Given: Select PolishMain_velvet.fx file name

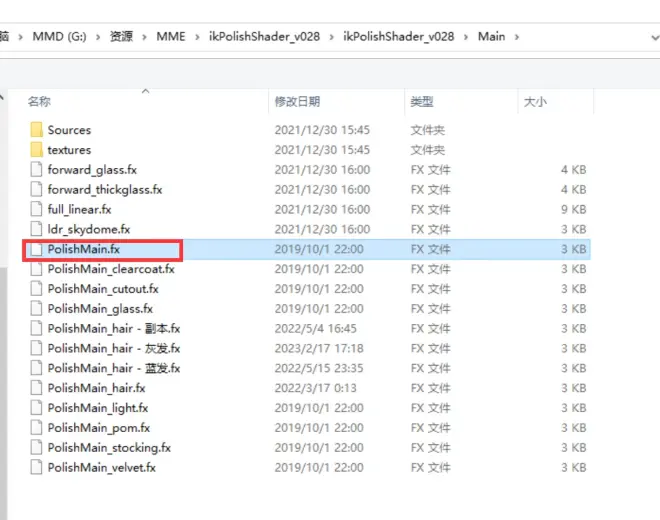Looking at the screenshot, I should 102,467.
